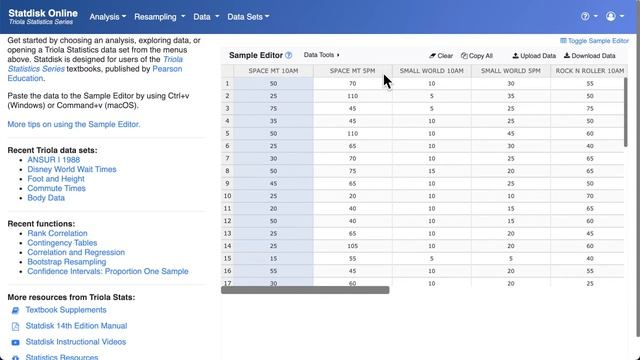Load the Body Data data set

(x=46, y=198)
